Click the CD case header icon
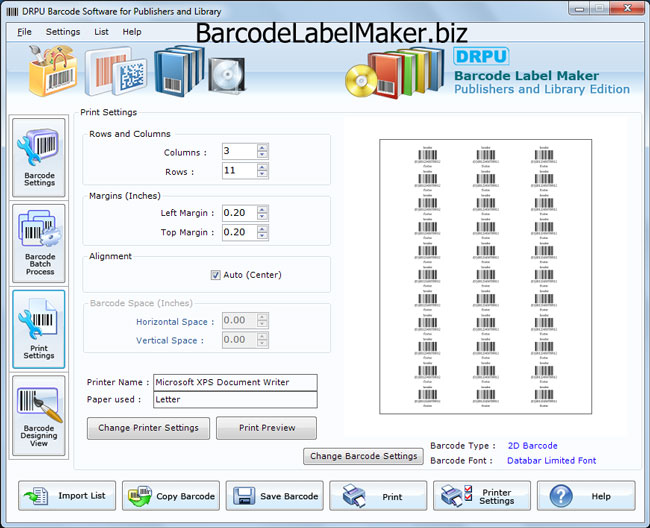The image size is (650, 528). [x=226, y=75]
